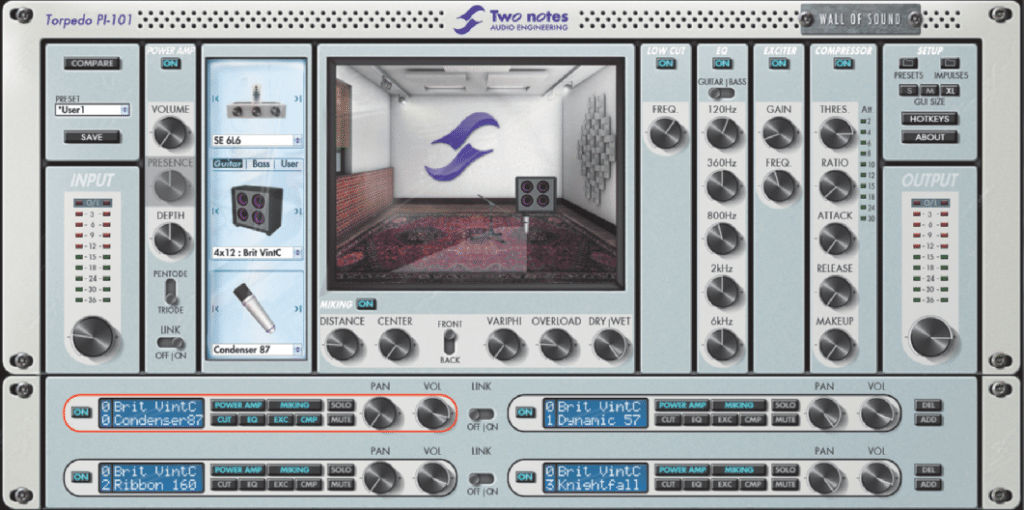Click the speaker cabinet in the room view

click(x=536, y=194)
